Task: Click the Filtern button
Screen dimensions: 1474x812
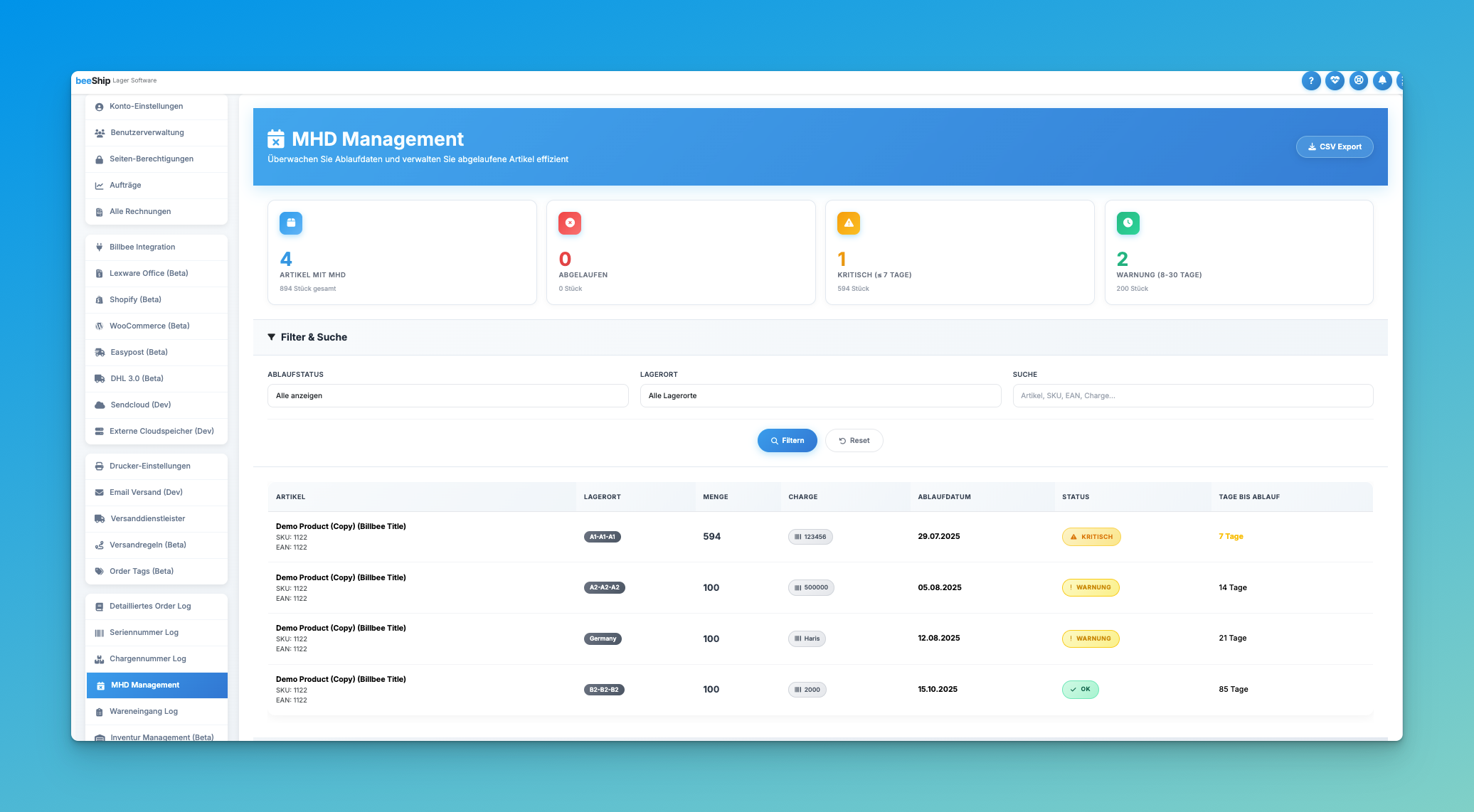Action: pos(787,441)
